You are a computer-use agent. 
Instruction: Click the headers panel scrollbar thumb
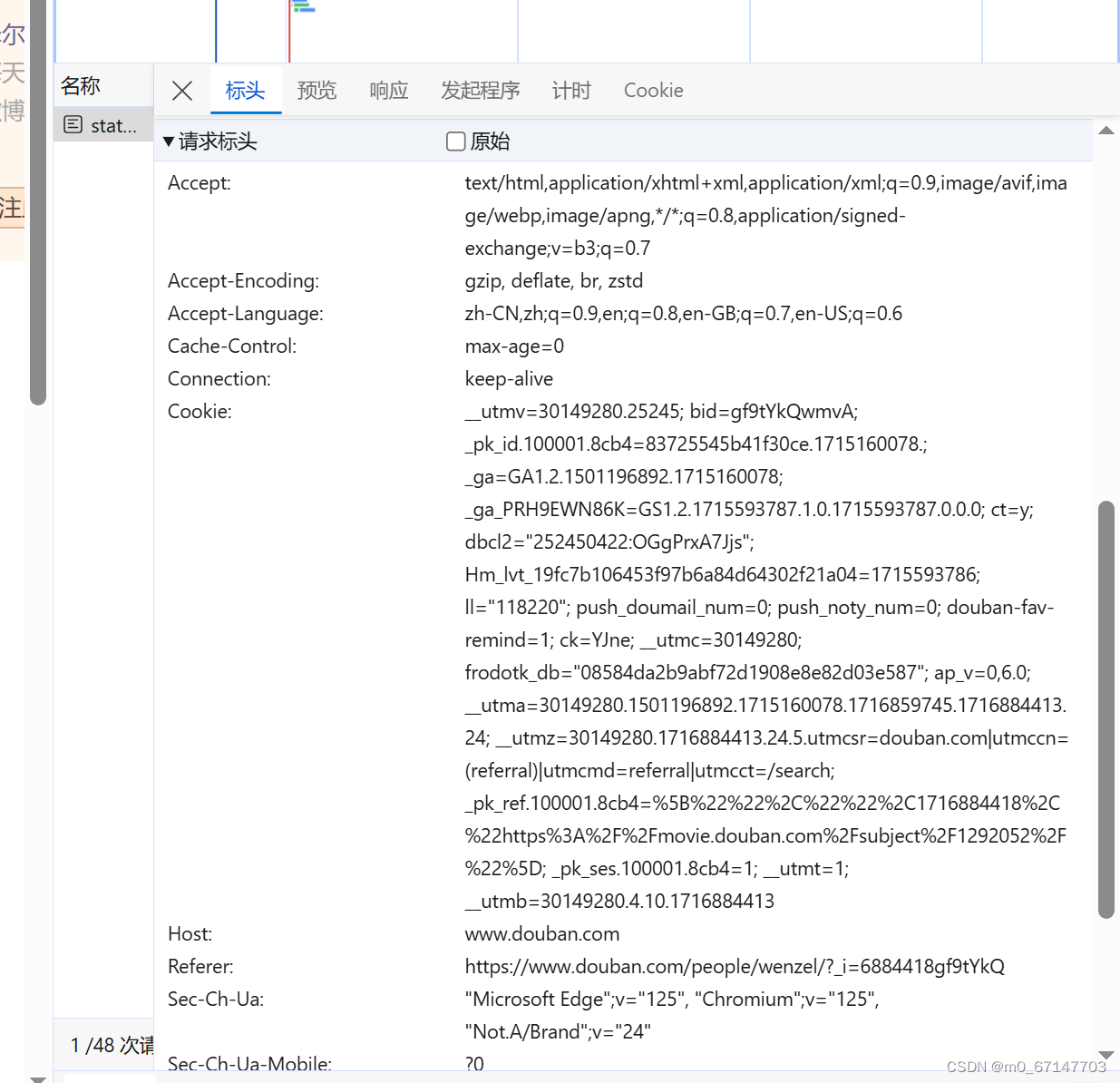pyautogui.click(x=1105, y=710)
